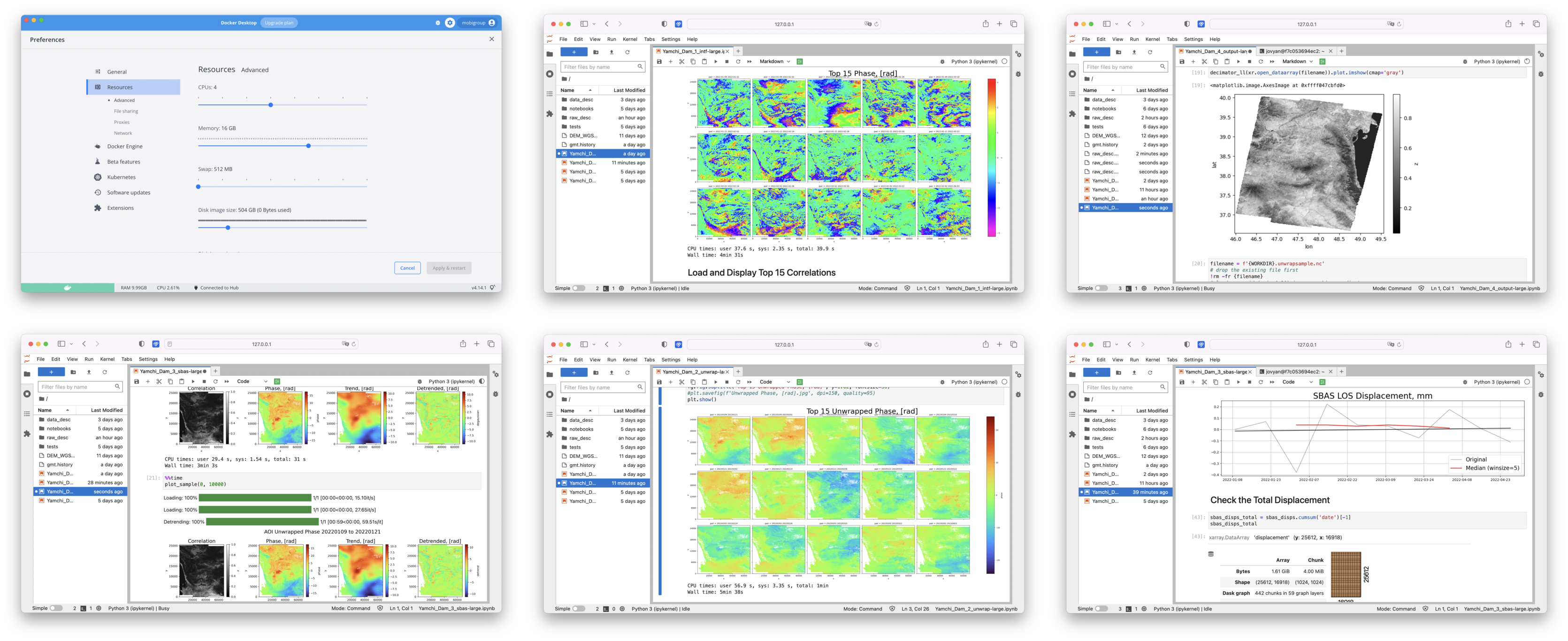
Task: Open Markdown cell-type dropdown in Yamchi_Dam_1_intf-large notebook
Action: coord(774,61)
